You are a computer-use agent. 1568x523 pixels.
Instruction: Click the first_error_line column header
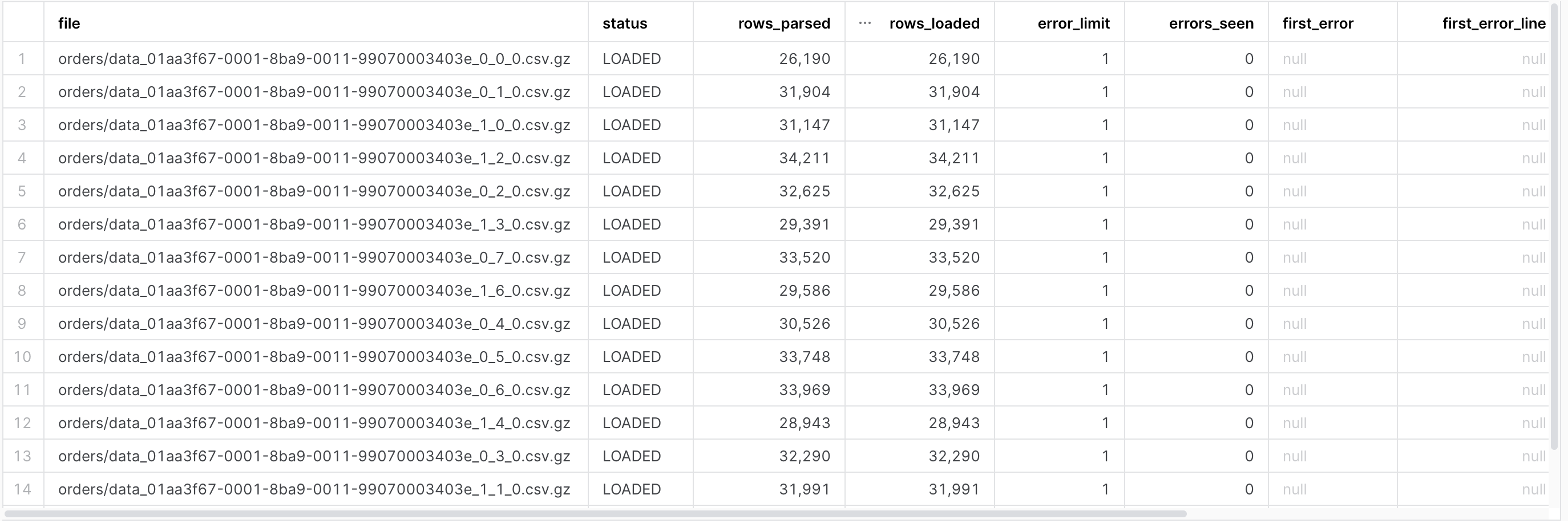point(1493,23)
